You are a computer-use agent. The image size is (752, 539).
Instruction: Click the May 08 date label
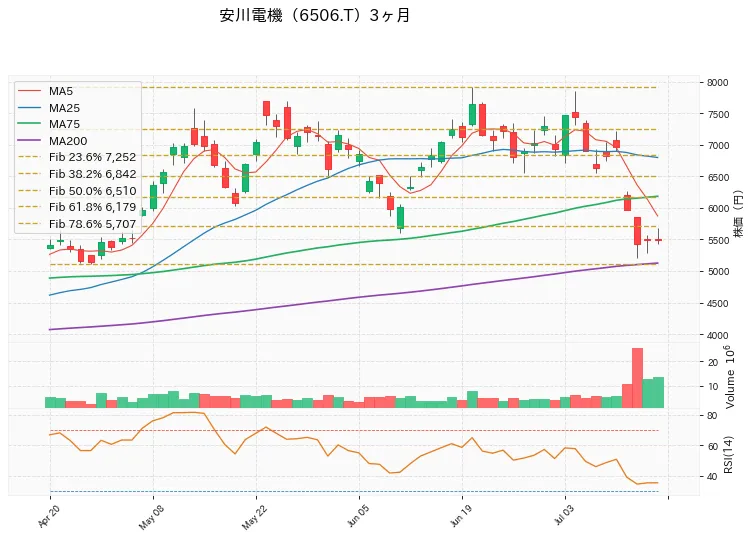pos(151,517)
